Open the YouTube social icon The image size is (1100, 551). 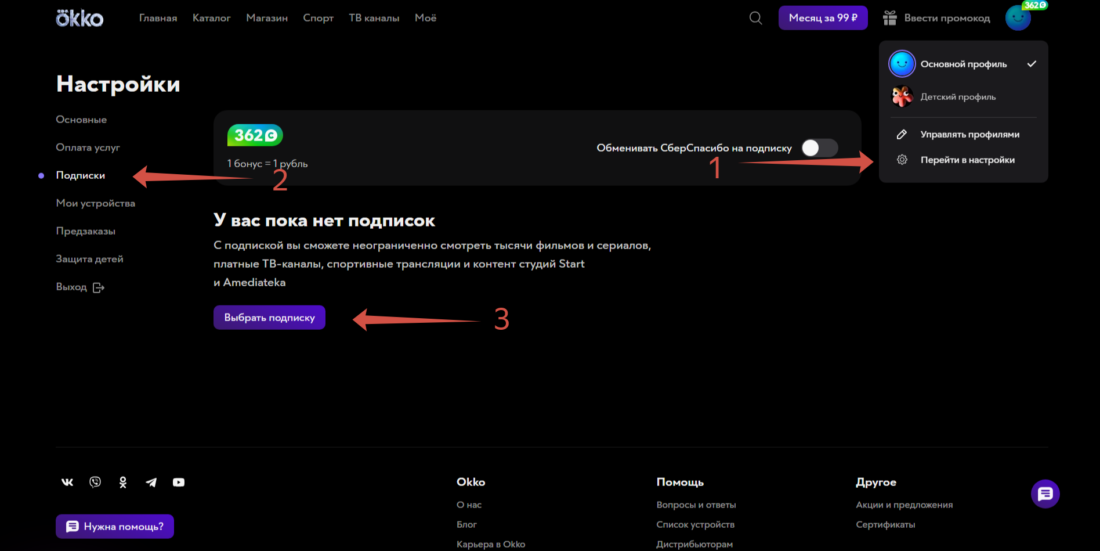click(x=178, y=482)
